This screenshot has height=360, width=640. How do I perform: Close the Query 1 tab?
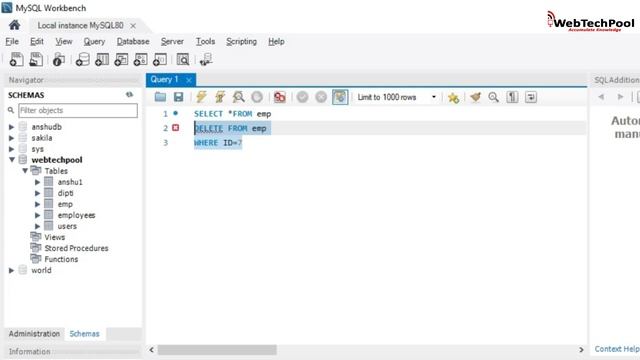point(189,80)
